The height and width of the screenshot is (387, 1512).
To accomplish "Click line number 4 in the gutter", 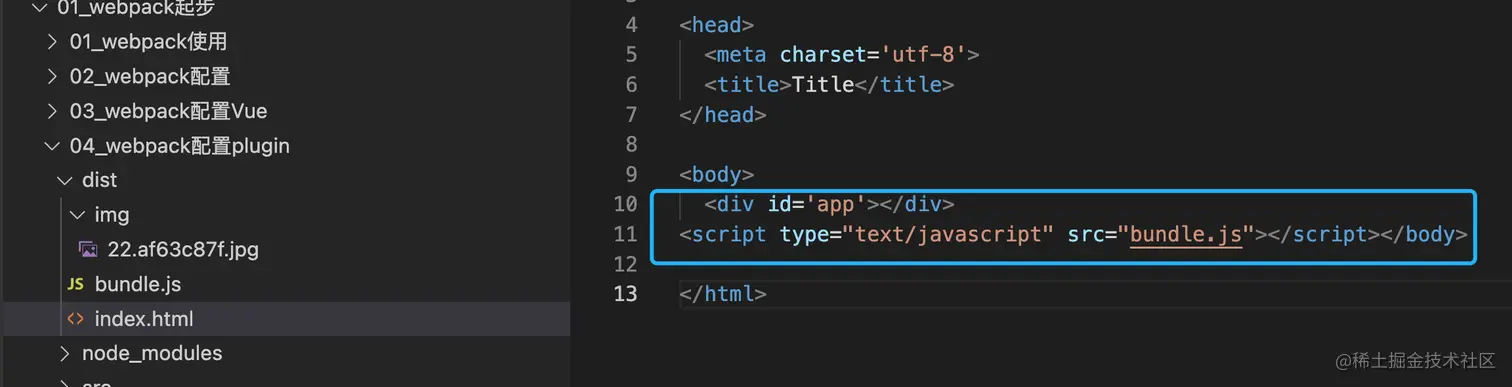I will (x=631, y=25).
